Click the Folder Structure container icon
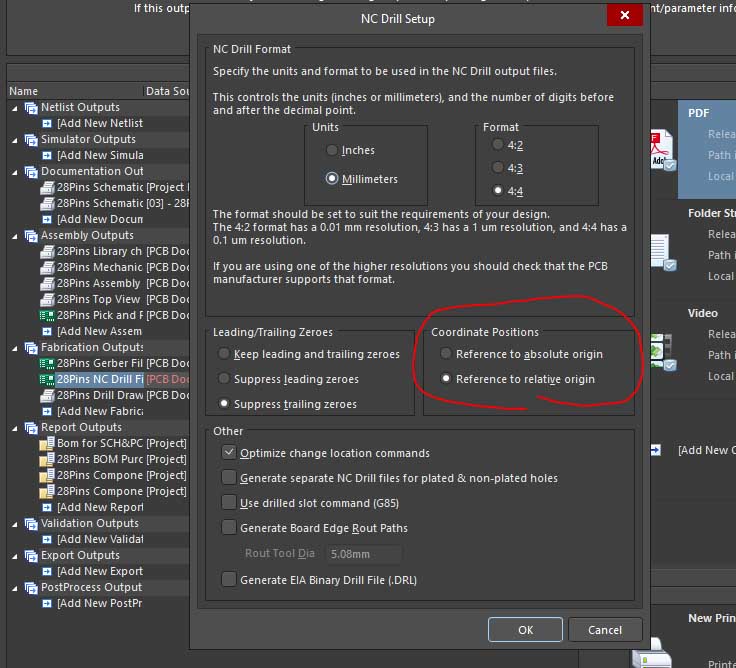The width and height of the screenshot is (736, 668). tap(661, 248)
